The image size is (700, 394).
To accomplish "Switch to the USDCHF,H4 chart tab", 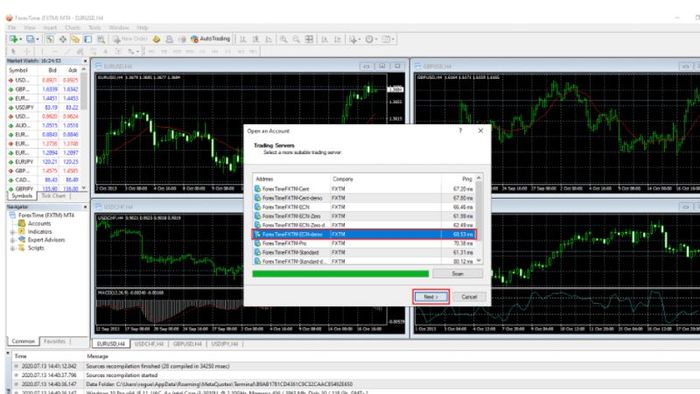I will [149, 344].
